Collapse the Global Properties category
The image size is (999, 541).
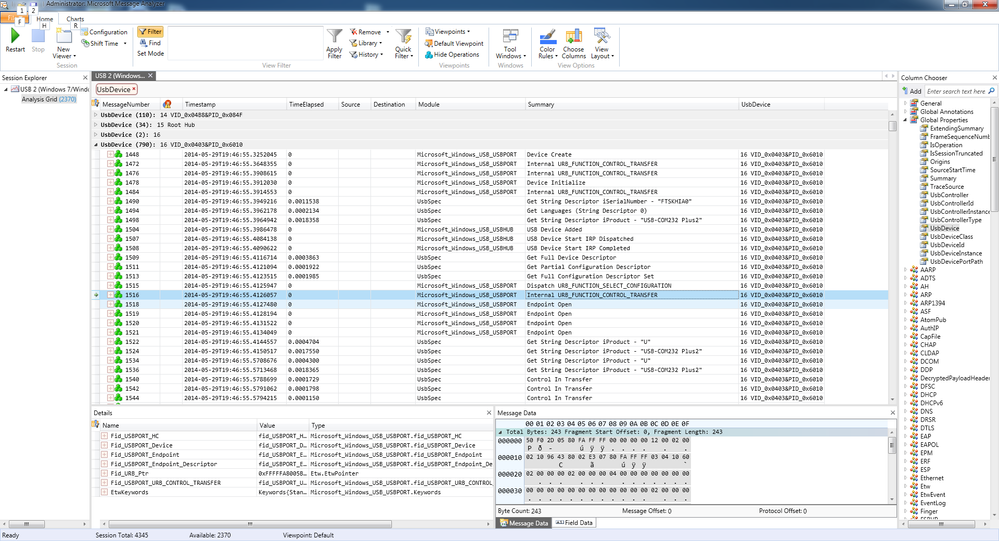coord(905,120)
